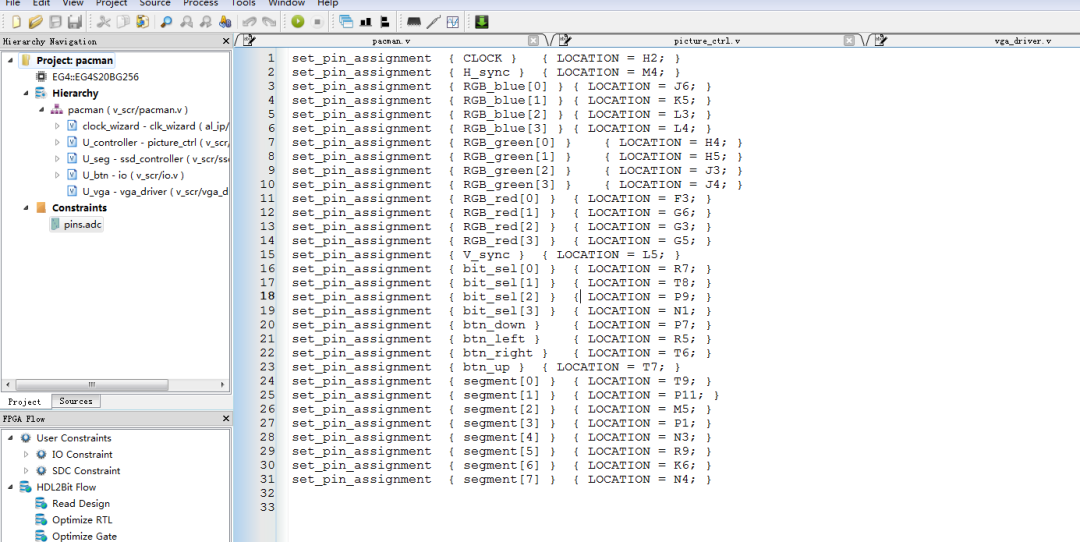Collapse the pacman top module node
The height and width of the screenshot is (542, 1080).
41,110
